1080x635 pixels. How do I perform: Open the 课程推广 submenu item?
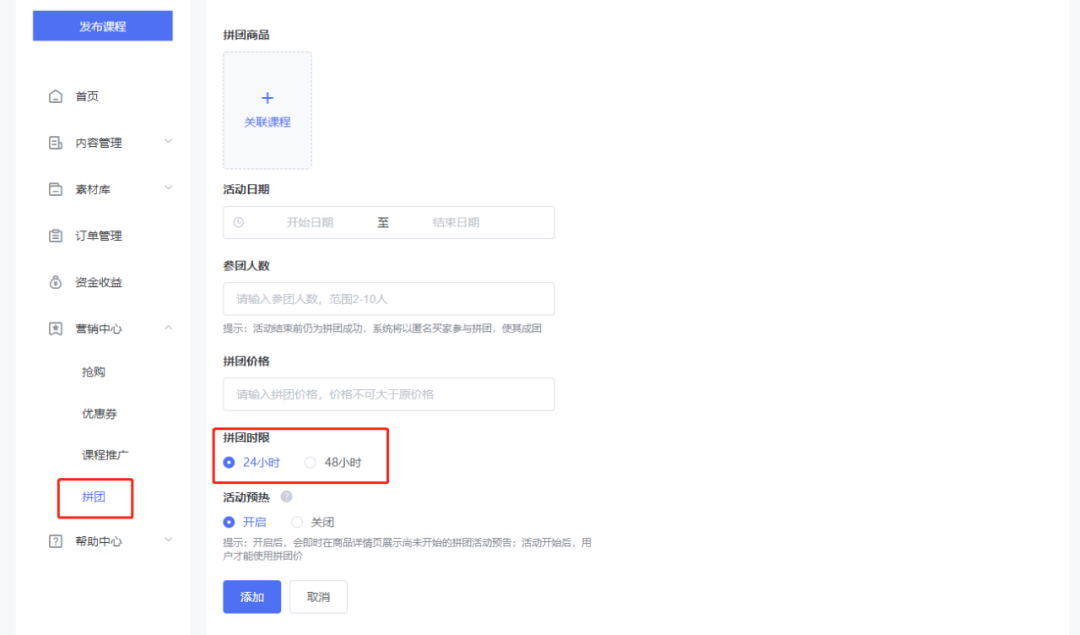point(105,455)
